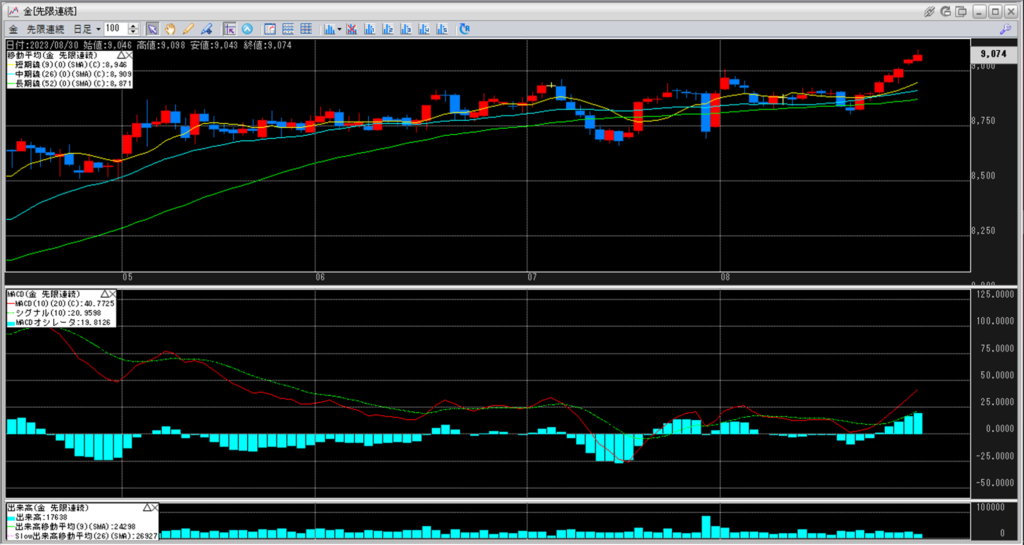Image resolution: width=1024 pixels, height=545 pixels.
Task: Click the blue circle up-arrow icon
Action: [x=248, y=28]
